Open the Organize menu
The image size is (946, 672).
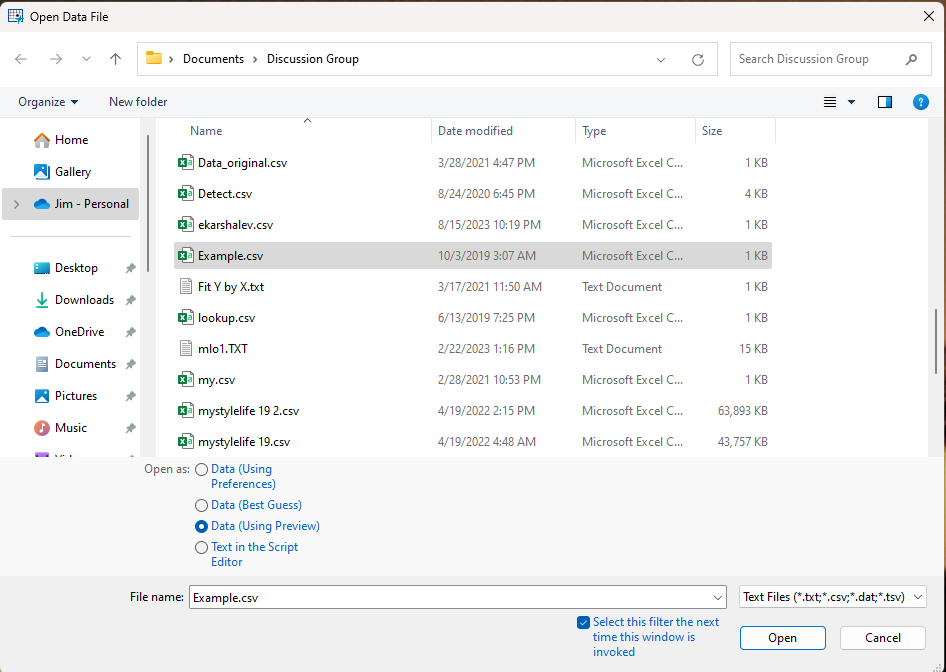[x=48, y=102]
